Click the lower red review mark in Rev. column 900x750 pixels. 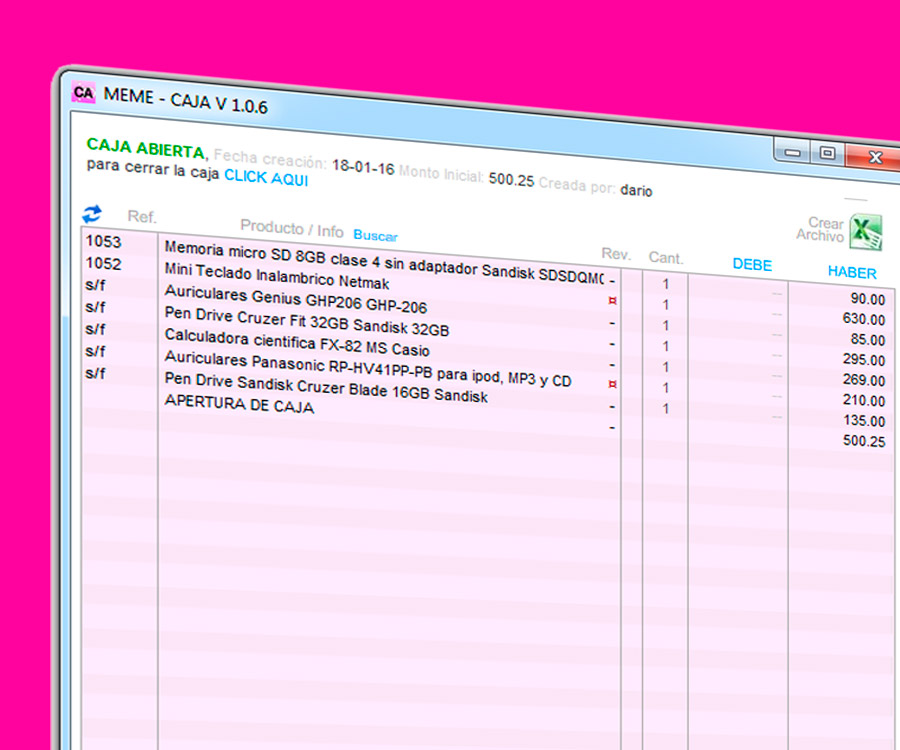612,384
